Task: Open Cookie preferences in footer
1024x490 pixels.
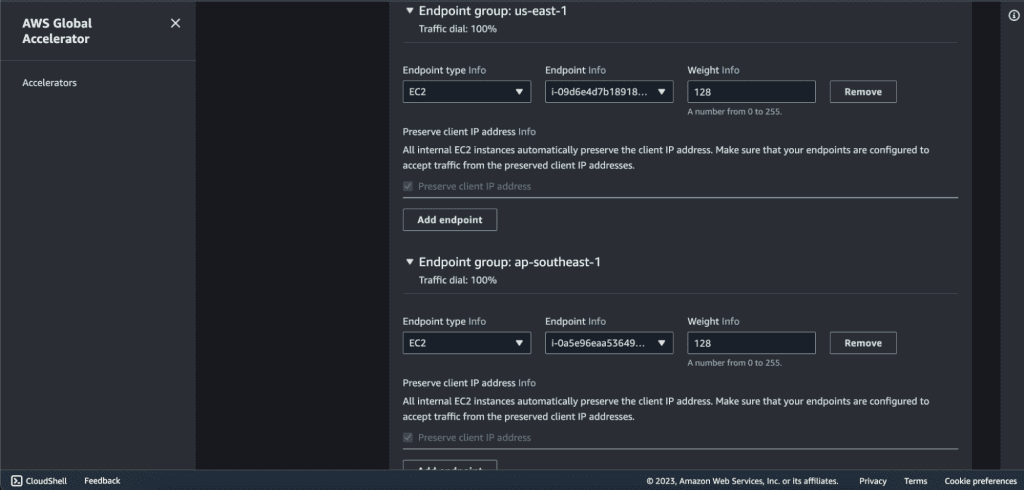Action: [980, 482]
